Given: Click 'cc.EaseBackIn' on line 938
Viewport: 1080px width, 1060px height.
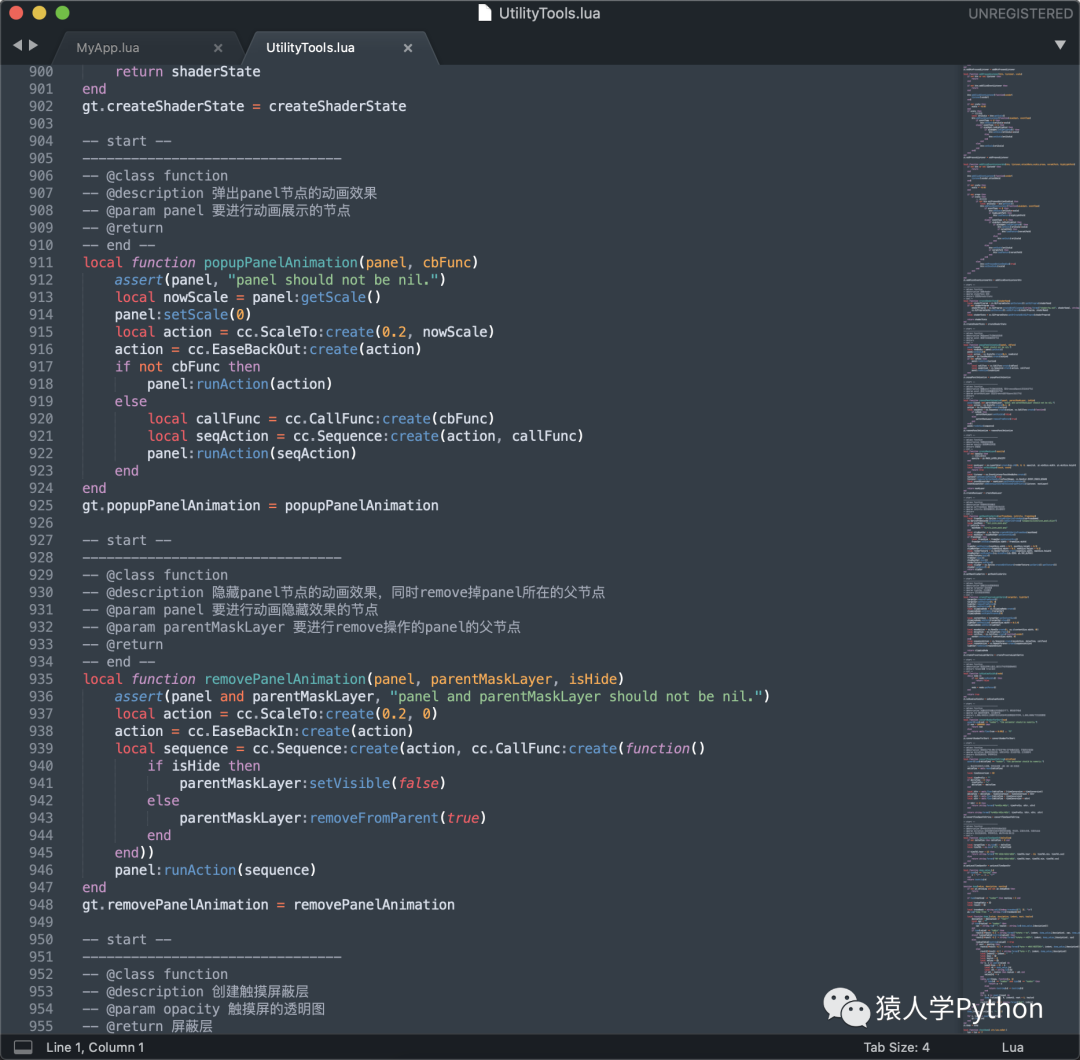Looking at the screenshot, I should pos(240,731).
